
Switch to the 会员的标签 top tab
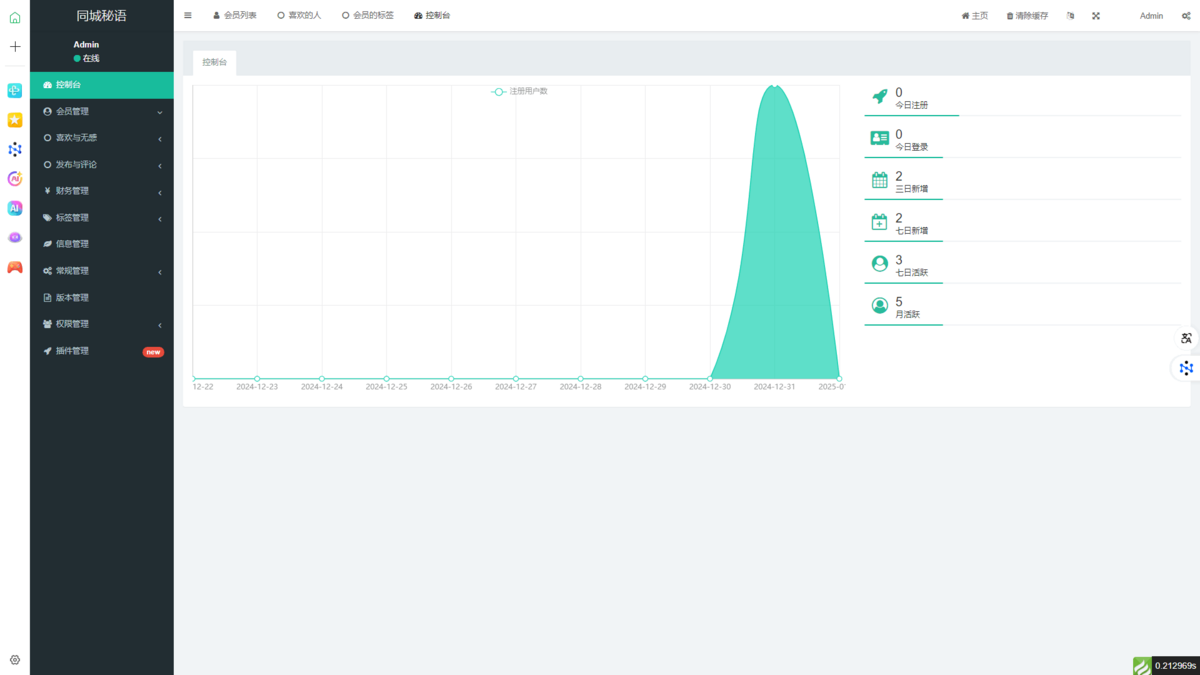(x=368, y=16)
